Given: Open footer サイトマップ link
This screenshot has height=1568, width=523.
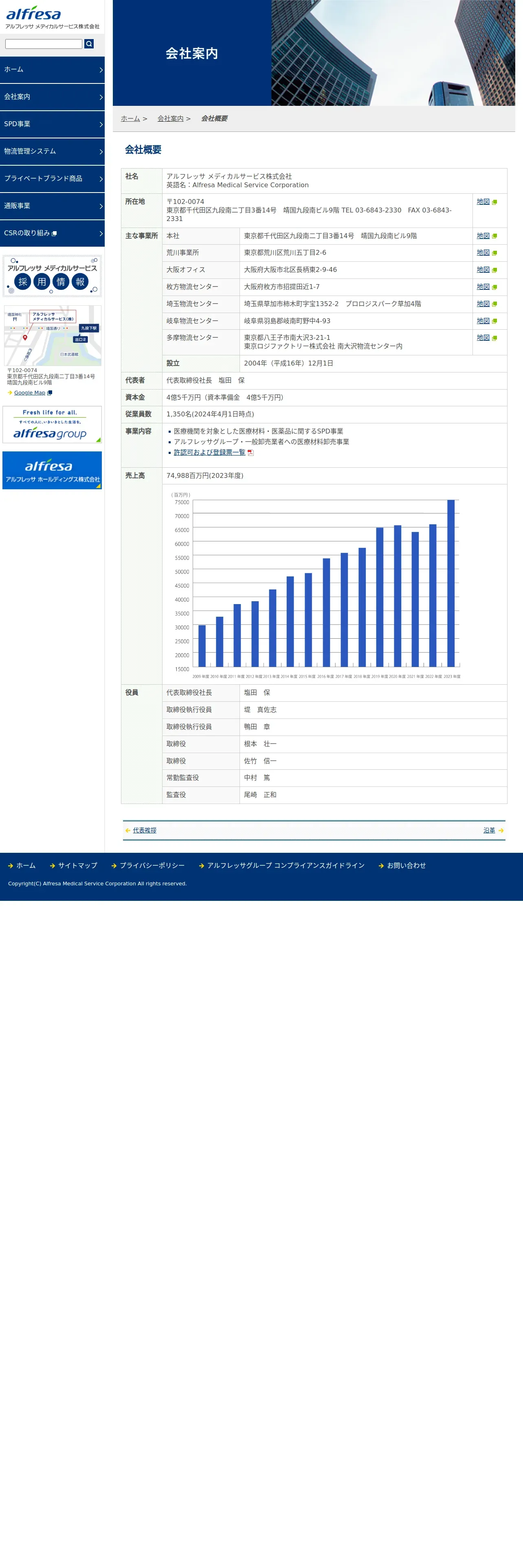Looking at the screenshot, I should [x=77, y=865].
